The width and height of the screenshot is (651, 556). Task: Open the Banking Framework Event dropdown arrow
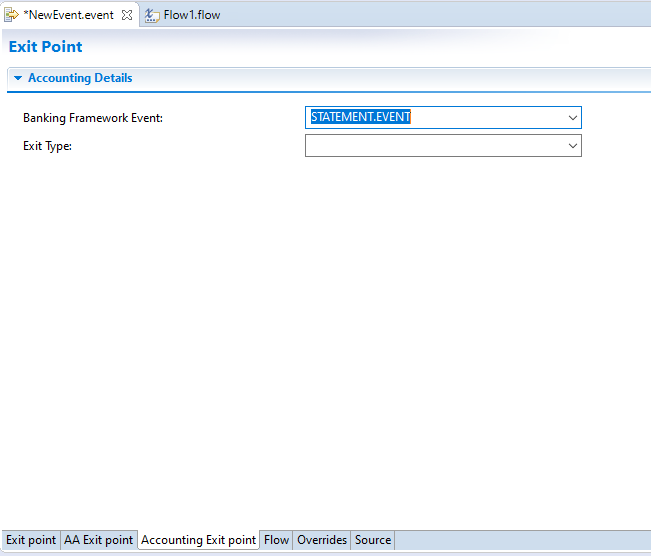[573, 118]
